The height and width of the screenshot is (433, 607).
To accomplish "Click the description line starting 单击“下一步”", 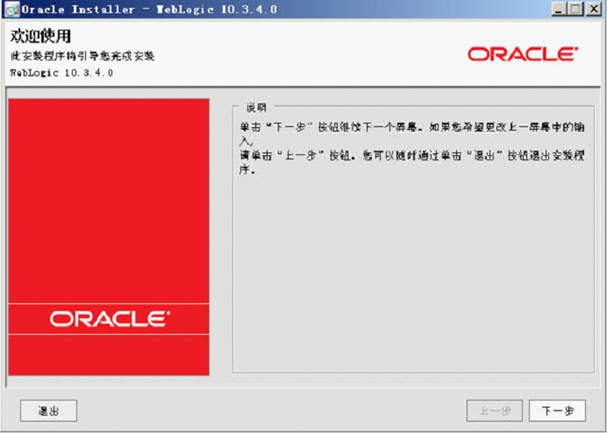I will point(412,128).
